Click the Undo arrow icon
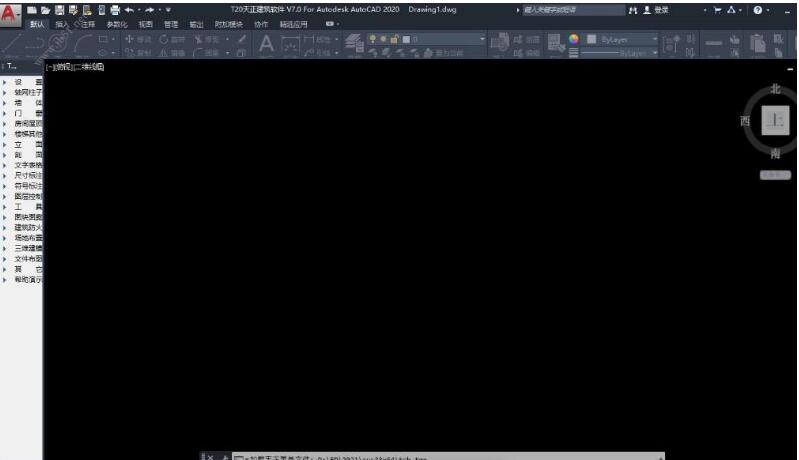The image size is (799, 460). pos(129,9)
